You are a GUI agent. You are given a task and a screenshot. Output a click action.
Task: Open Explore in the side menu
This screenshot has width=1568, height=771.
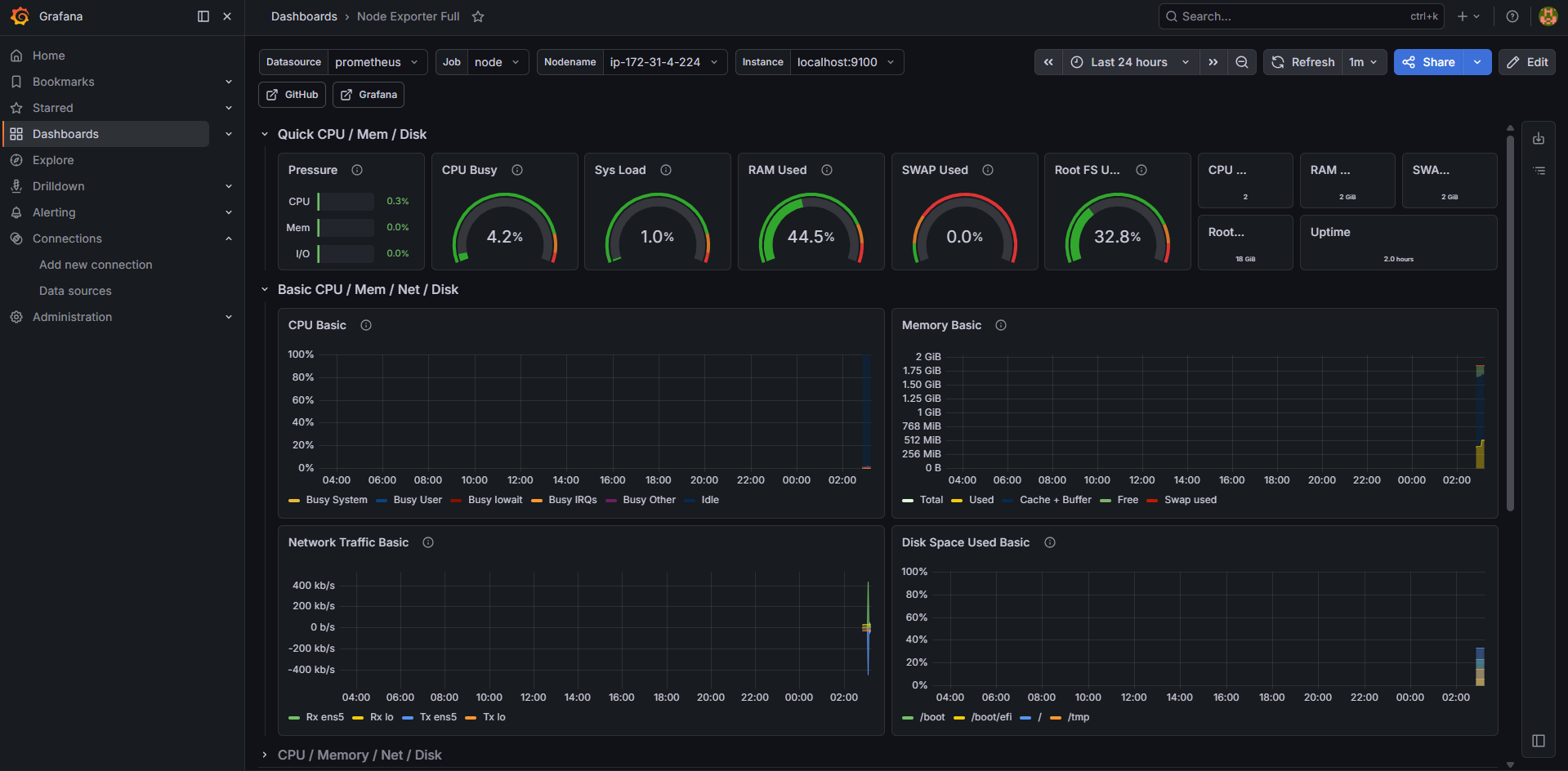click(53, 160)
